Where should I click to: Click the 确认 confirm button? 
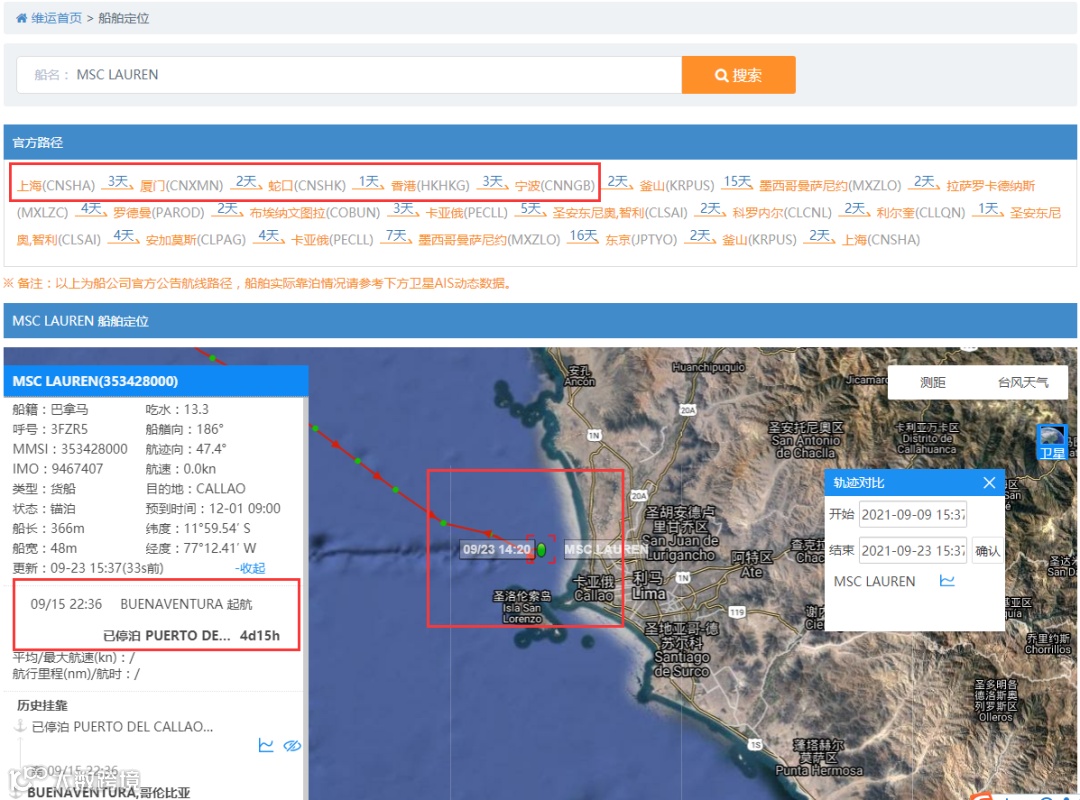click(x=987, y=551)
